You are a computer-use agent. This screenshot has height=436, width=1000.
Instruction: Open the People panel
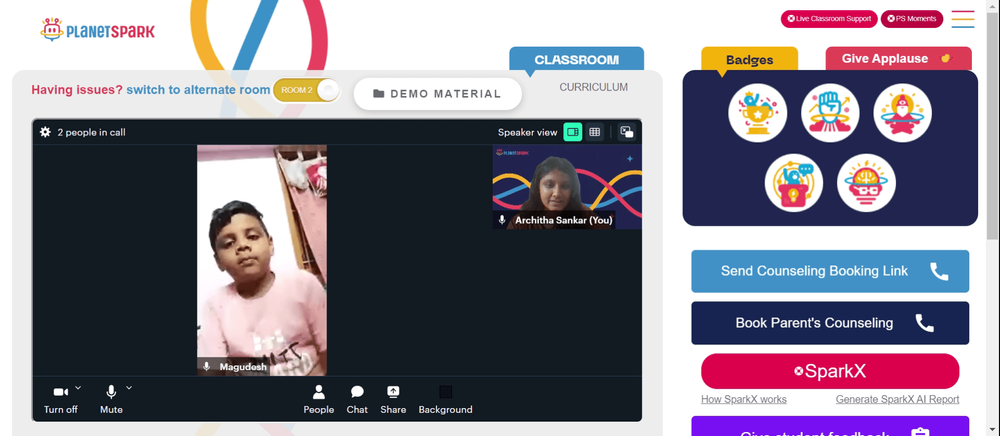(x=319, y=400)
